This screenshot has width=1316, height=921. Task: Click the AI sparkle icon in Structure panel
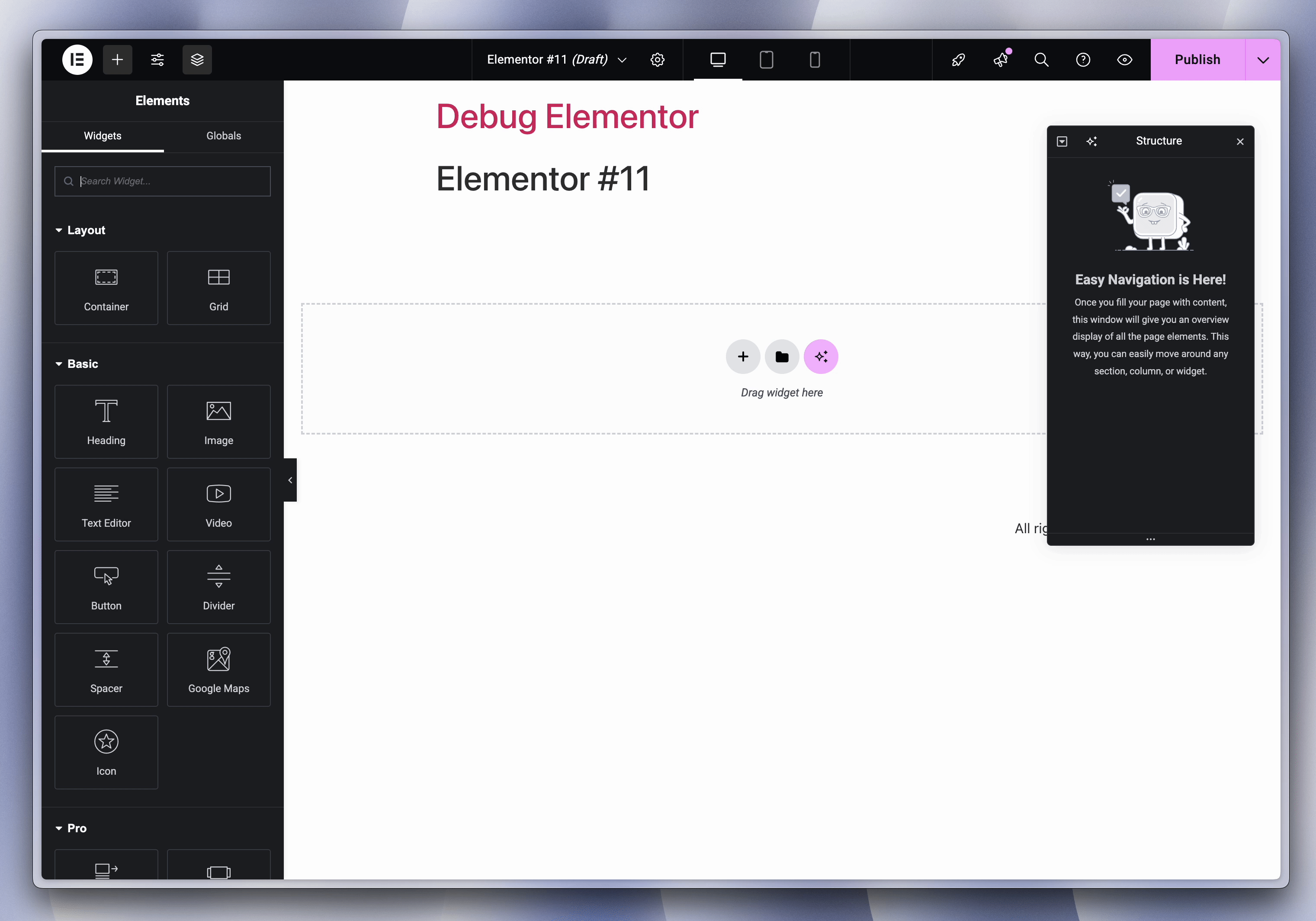[x=1091, y=141]
